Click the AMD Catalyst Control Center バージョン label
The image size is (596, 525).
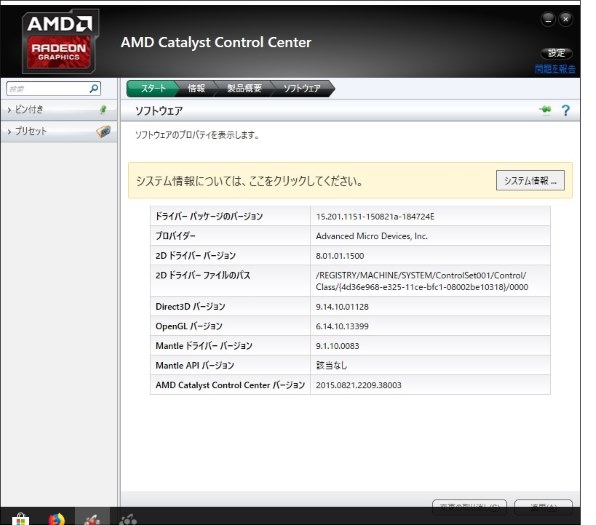(230, 385)
